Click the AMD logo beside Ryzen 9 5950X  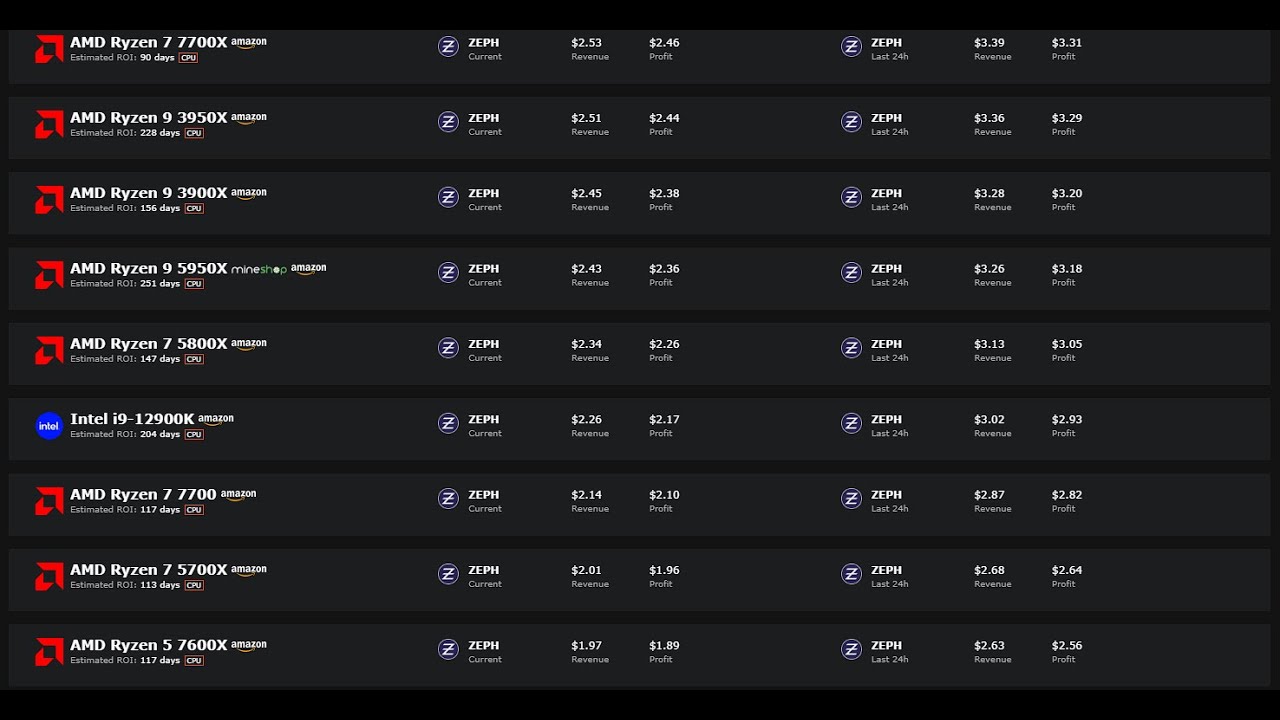pos(49,275)
